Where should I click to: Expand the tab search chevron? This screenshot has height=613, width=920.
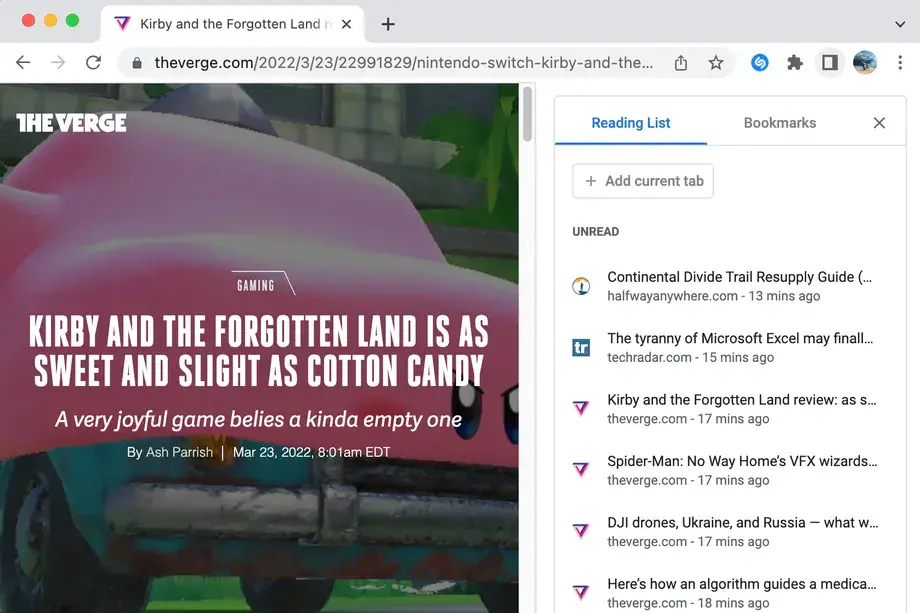click(x=899, y=24)
